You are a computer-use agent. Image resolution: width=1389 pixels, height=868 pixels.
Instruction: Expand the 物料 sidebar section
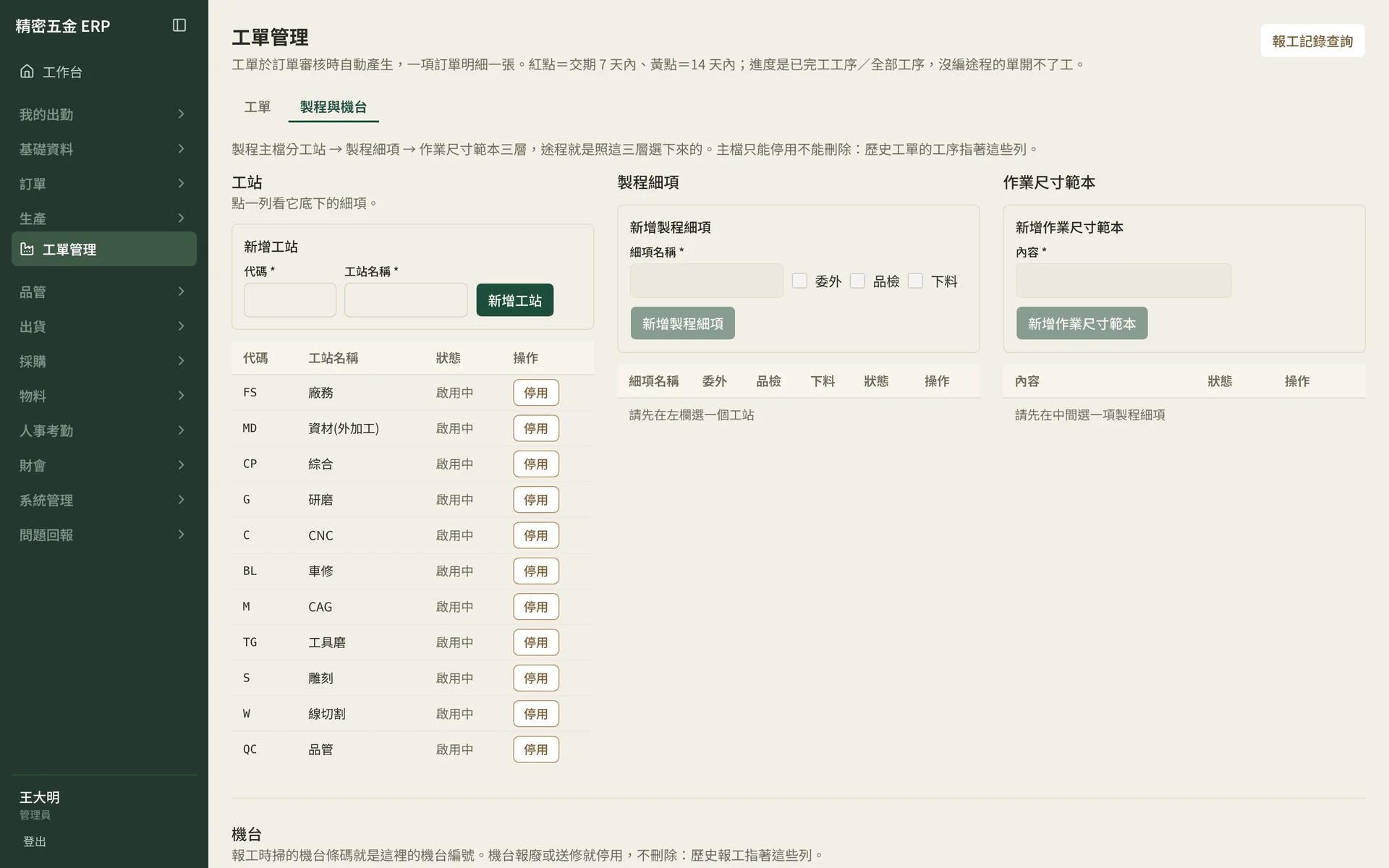pos(104,396)
